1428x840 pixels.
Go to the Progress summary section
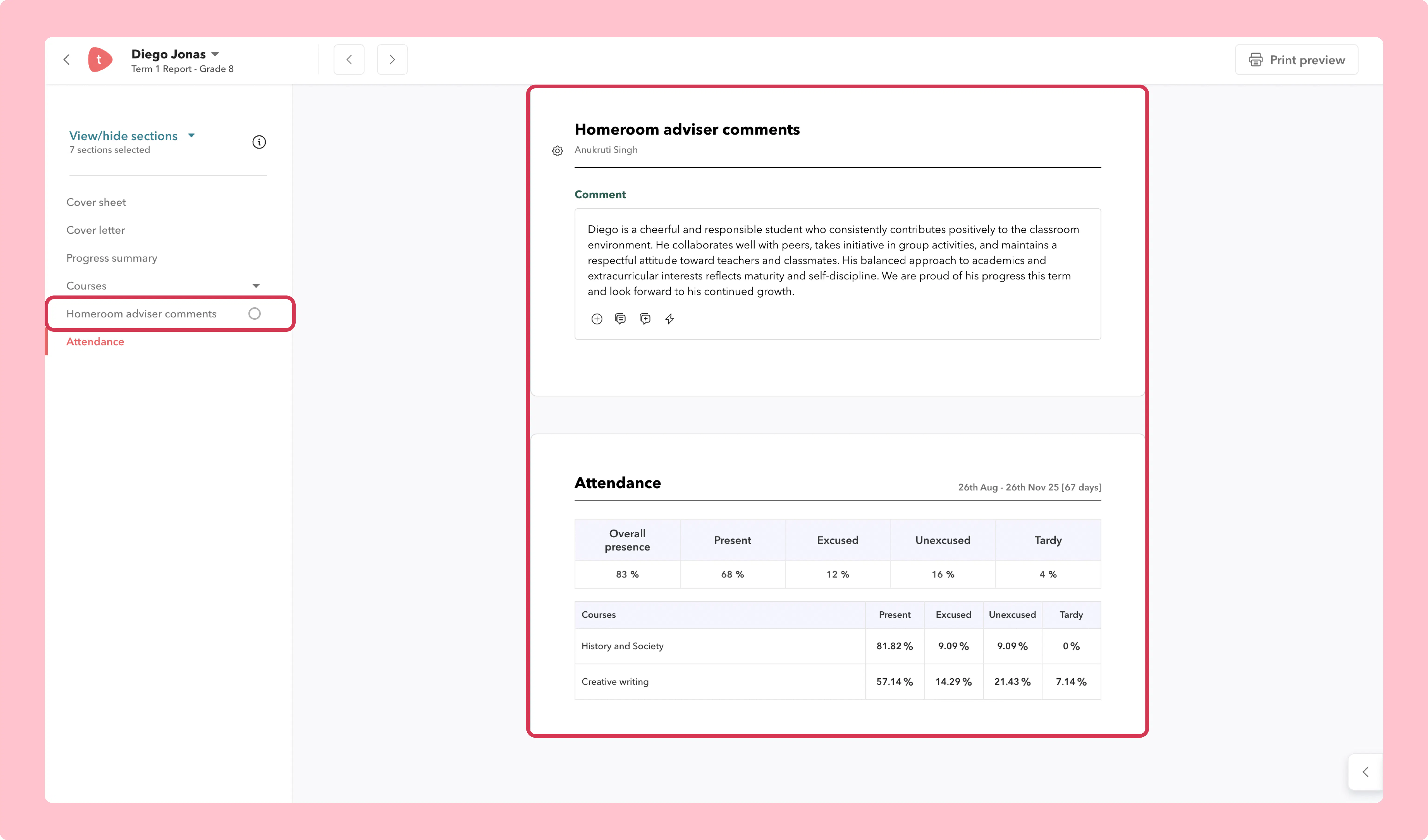coord(112,258)
